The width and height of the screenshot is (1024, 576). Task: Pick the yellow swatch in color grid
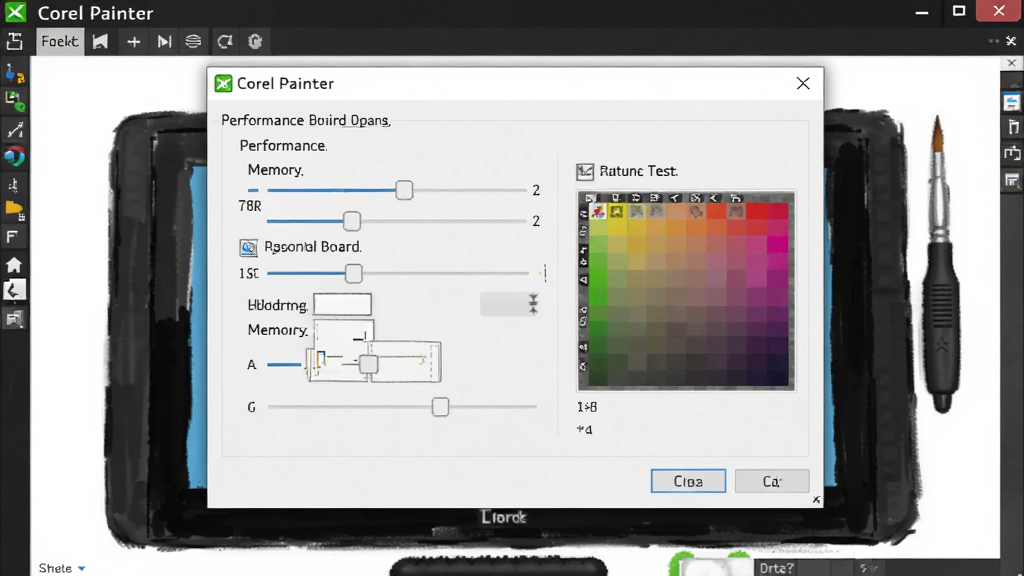(618, 228)
